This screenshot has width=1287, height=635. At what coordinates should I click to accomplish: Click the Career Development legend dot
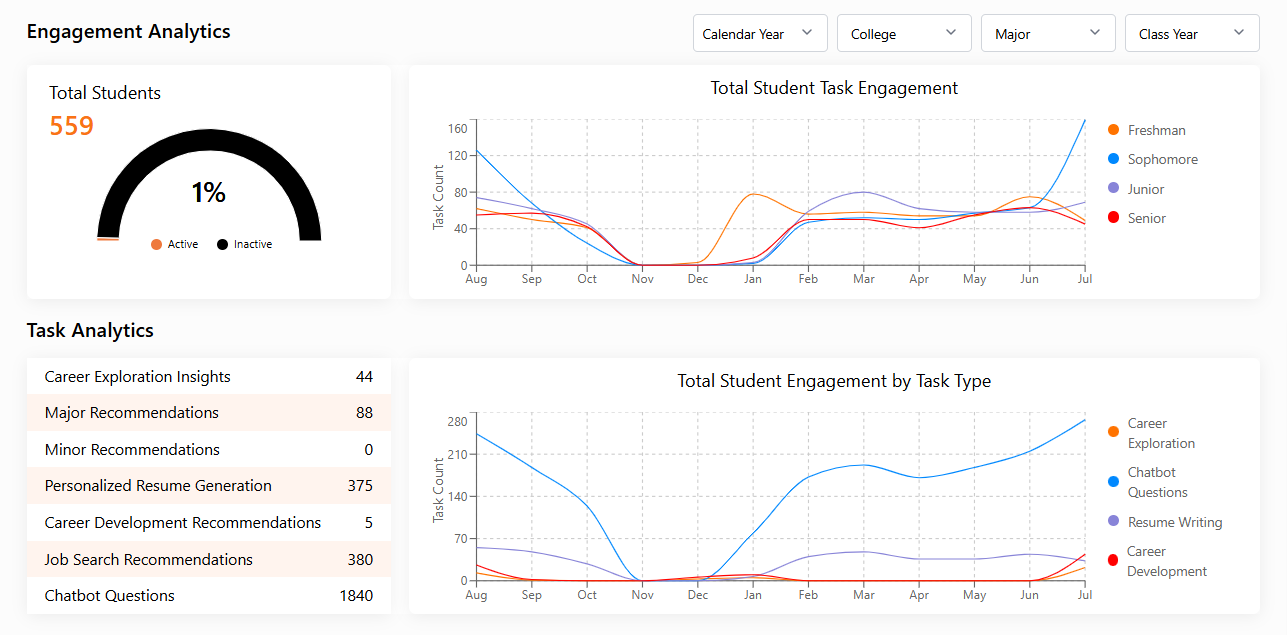click(x=1113, y=560)
